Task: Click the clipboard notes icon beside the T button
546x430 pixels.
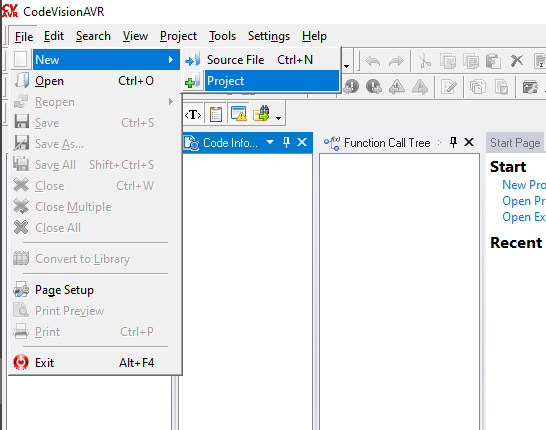Action: 216,114
